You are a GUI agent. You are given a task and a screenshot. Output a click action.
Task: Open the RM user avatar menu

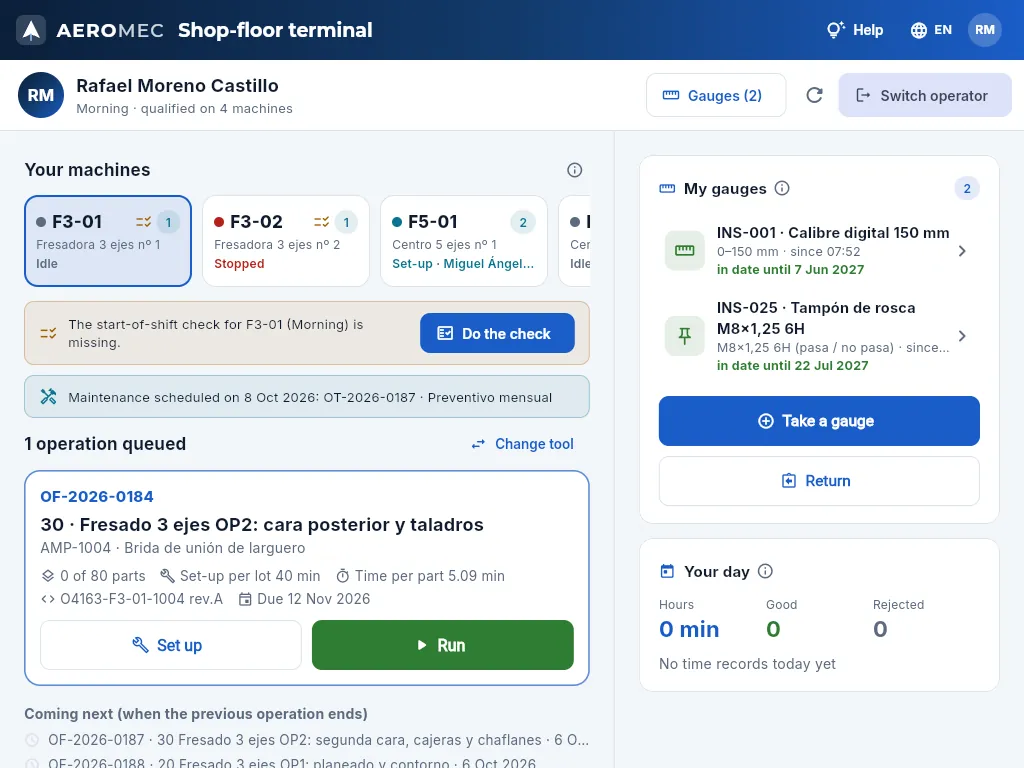[984, 30]
